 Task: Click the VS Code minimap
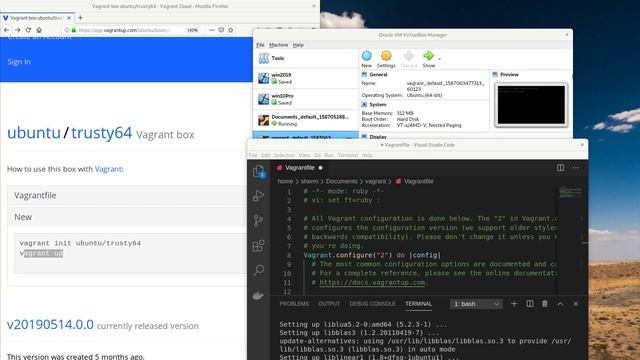tap(570, 192)
